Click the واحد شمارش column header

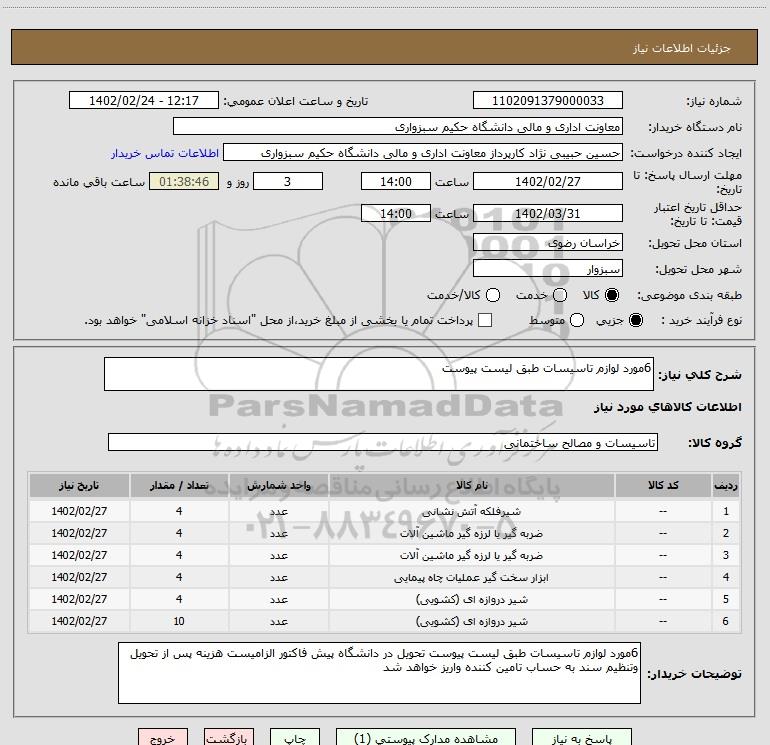pos(278,485)
